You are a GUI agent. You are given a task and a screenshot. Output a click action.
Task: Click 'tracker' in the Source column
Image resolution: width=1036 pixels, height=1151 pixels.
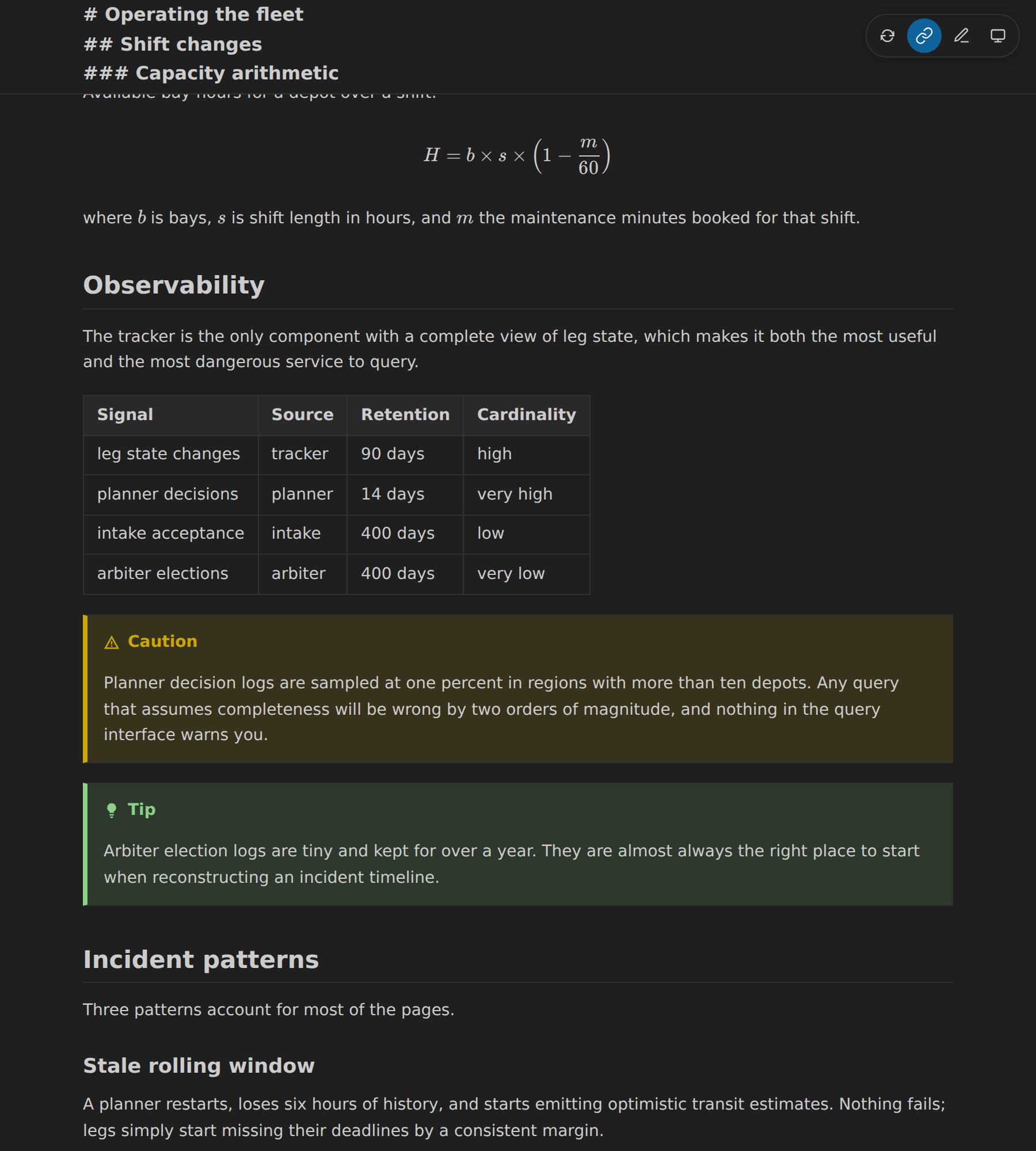303,455
